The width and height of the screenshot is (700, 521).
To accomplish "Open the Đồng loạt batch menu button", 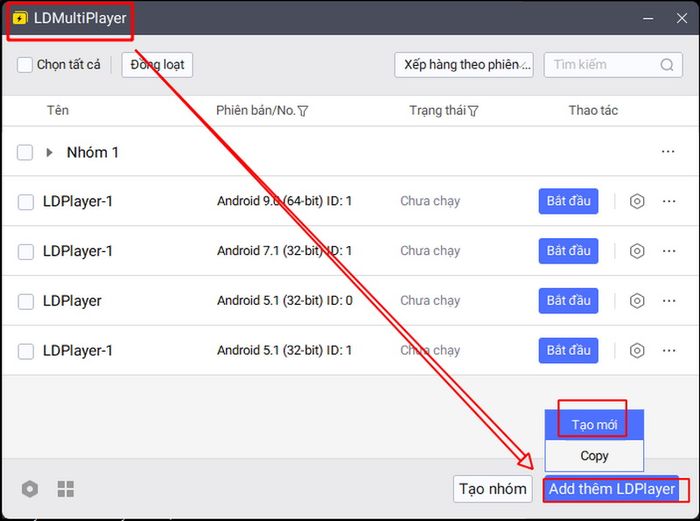I will [157, 65].
